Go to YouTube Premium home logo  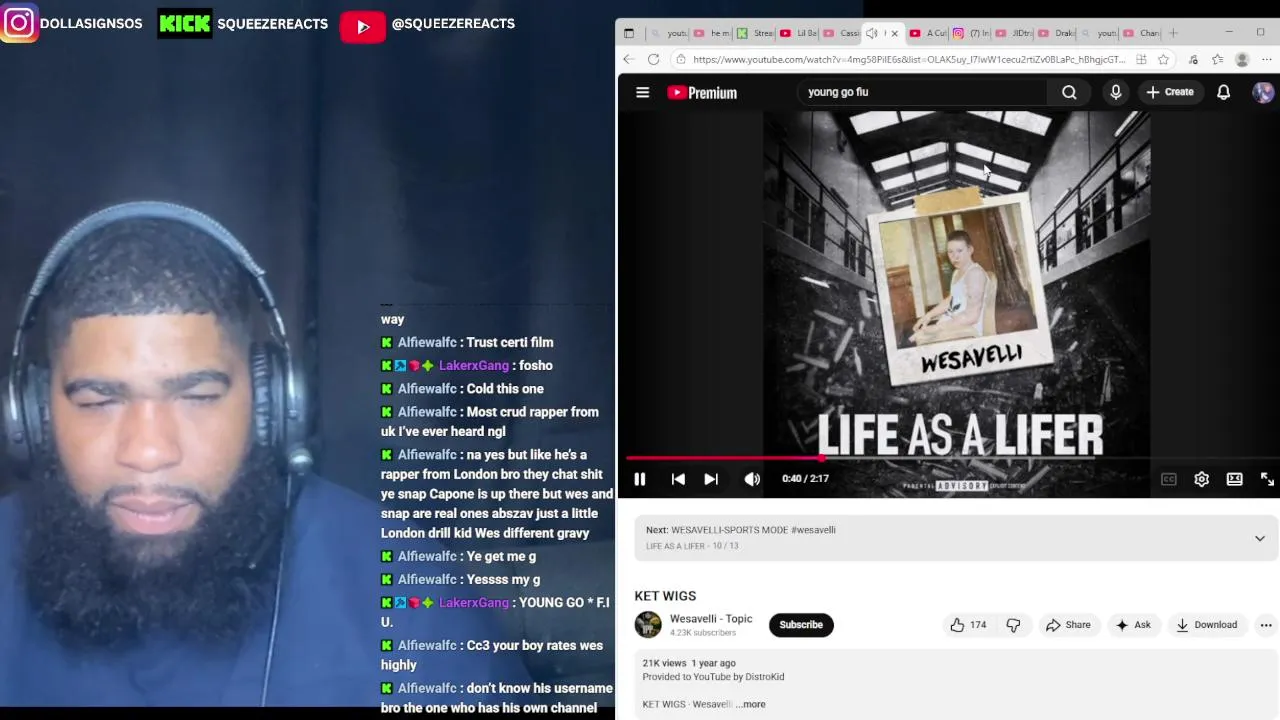(x=702, y=92)
